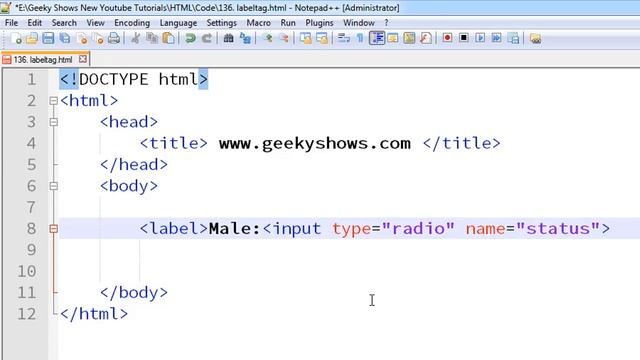Click the "radio" attribute value
640x360 pixels.
point(418,229)
